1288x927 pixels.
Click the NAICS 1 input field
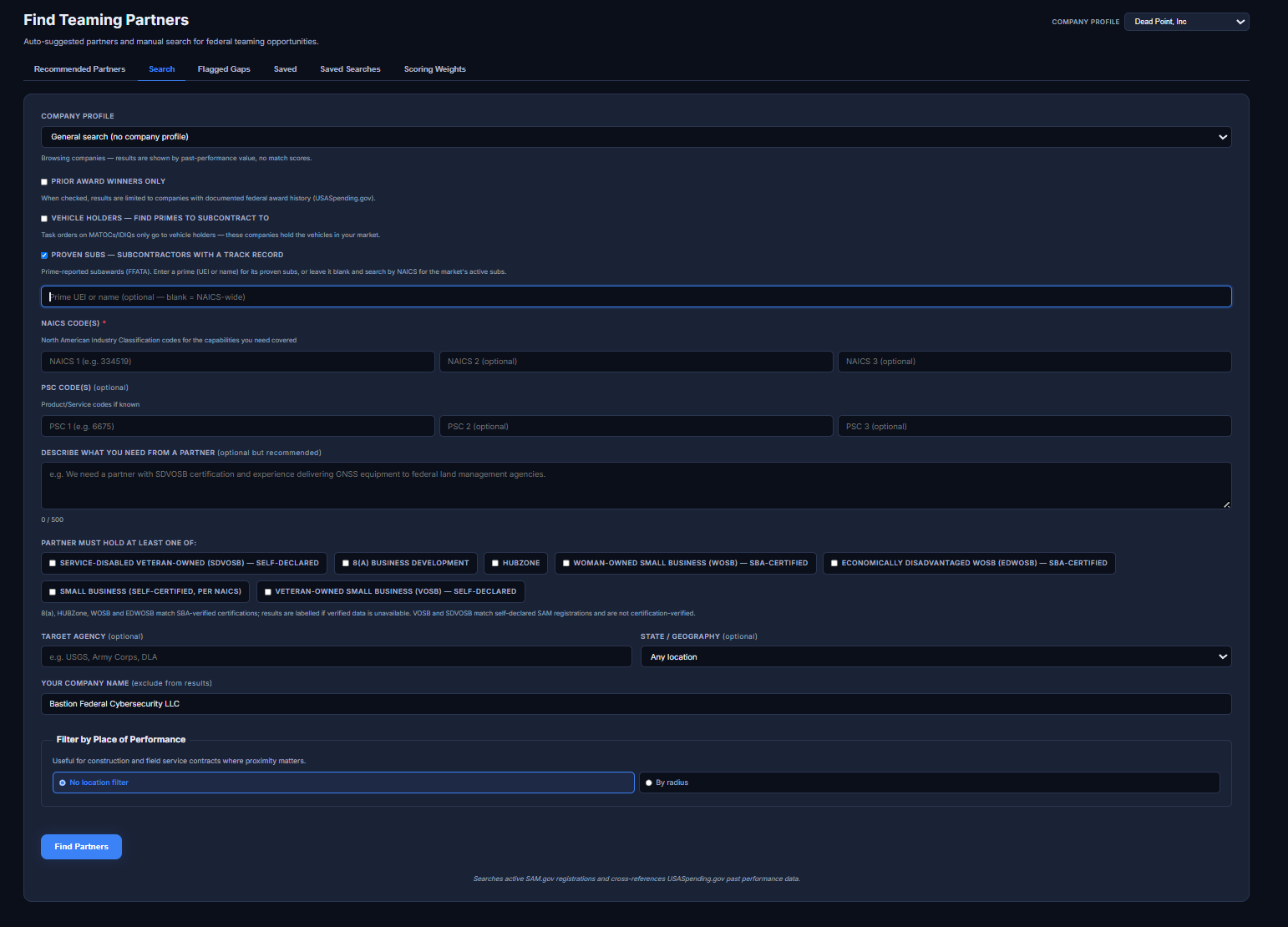(x=238, y=362)
